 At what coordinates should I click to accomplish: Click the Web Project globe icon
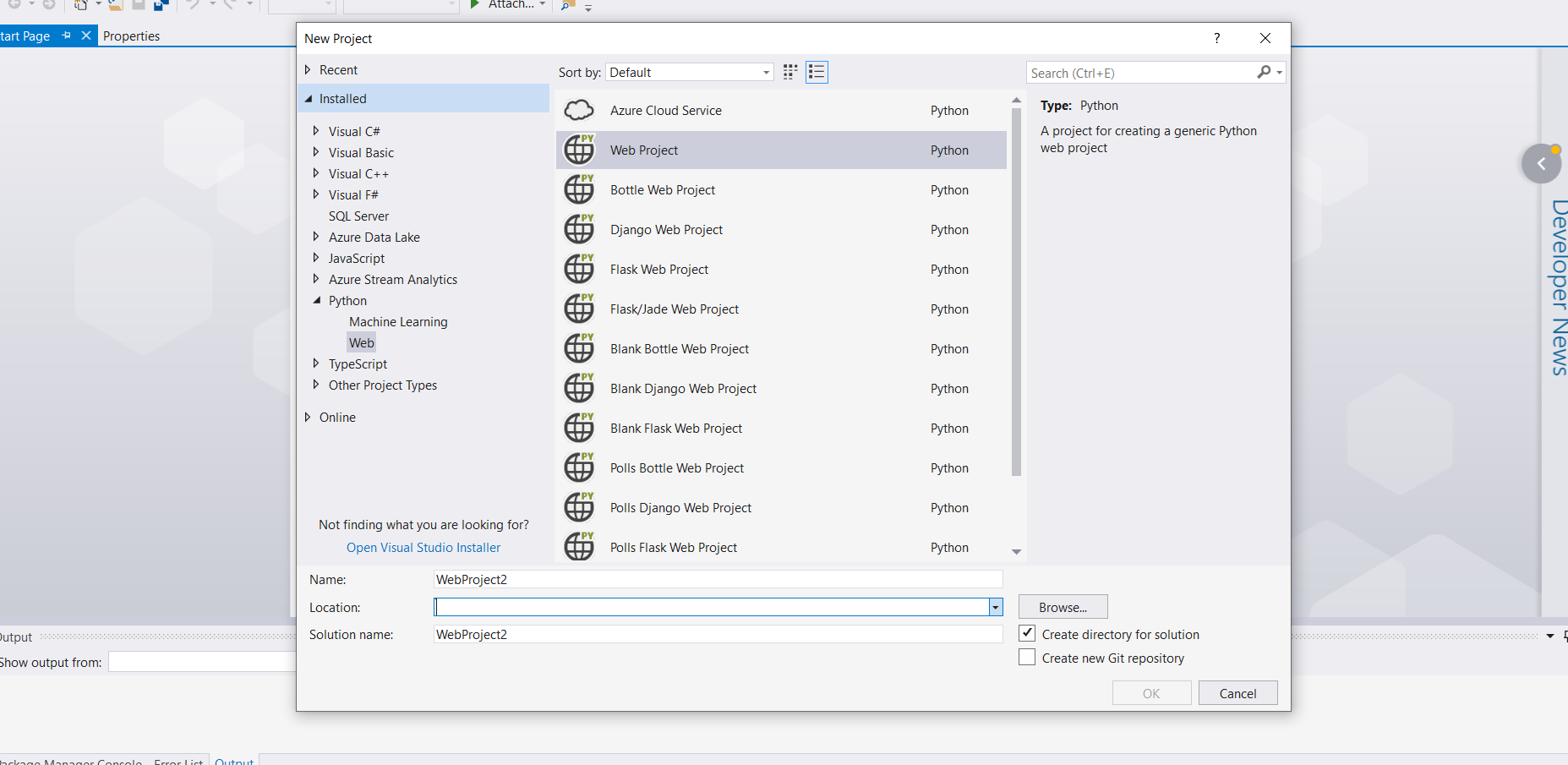point(579,150)
